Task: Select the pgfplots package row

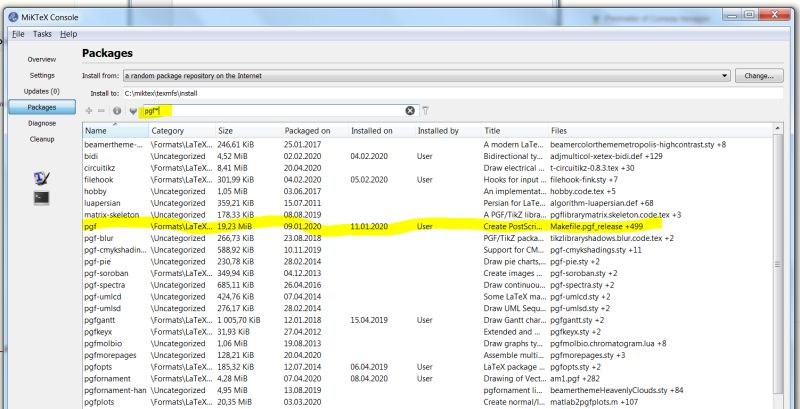Action: [x=428, y=402]
